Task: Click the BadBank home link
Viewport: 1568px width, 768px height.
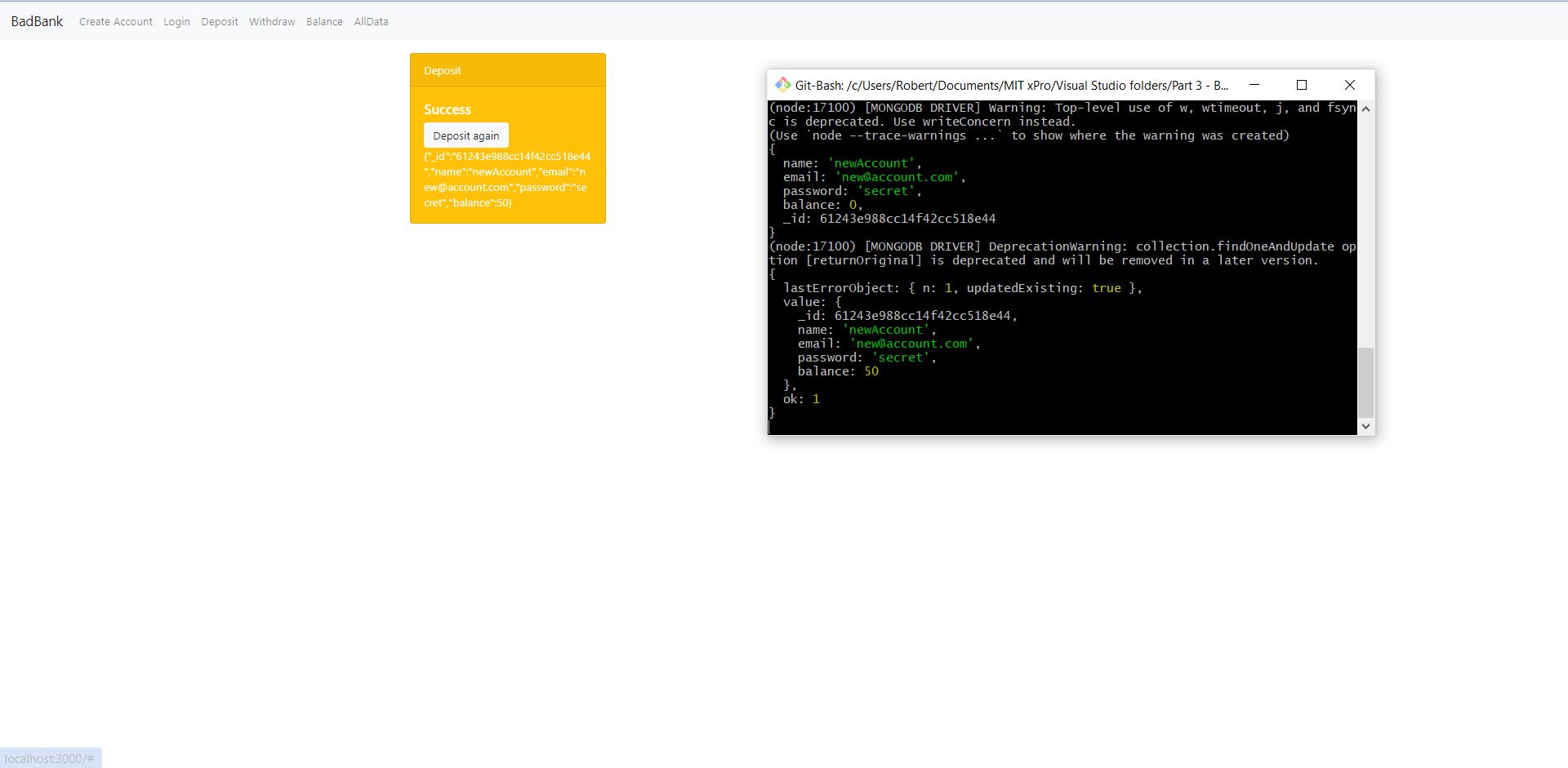Action: pos(35,21)
